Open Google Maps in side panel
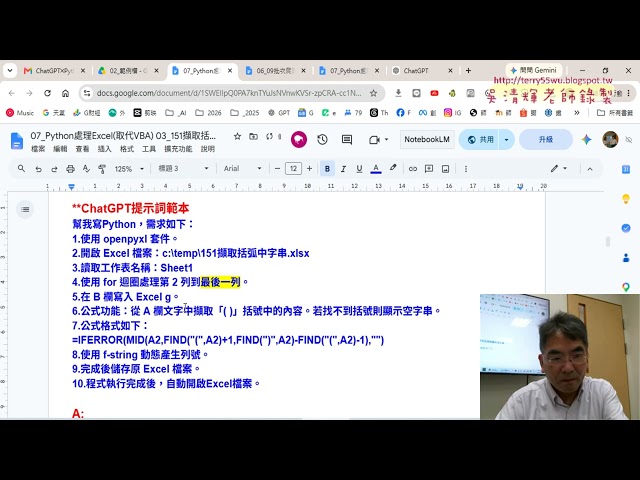This screenshot has height=480, width=640. tap(626, 287)
